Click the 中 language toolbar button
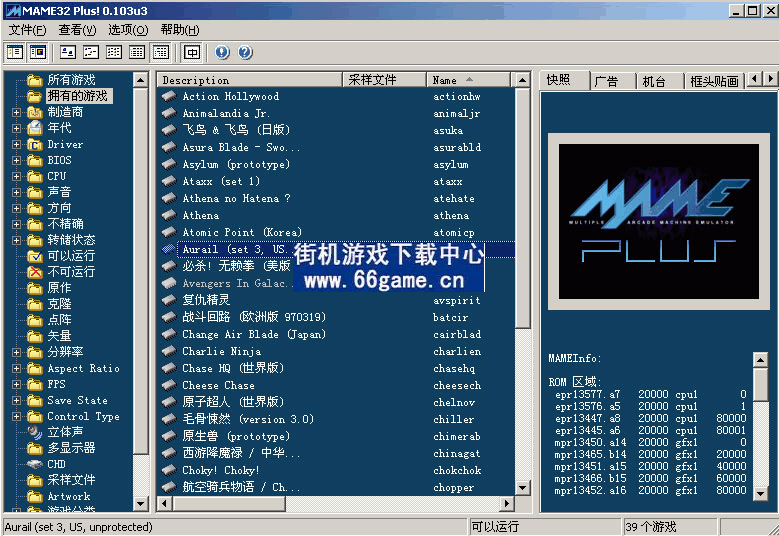The height and width of the screenshot is (536, 779). (192, 52)
